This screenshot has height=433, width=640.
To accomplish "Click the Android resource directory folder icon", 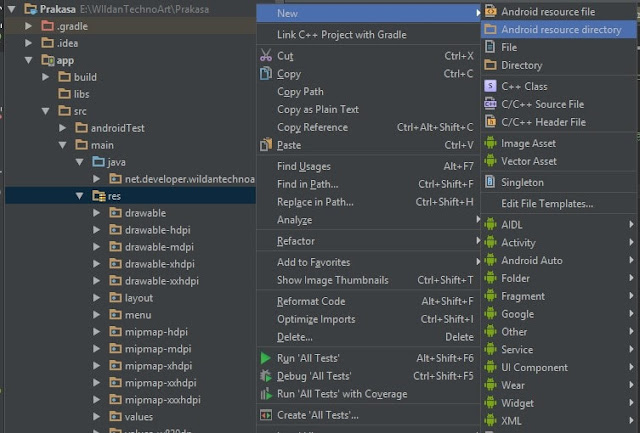I will [490, 29].
